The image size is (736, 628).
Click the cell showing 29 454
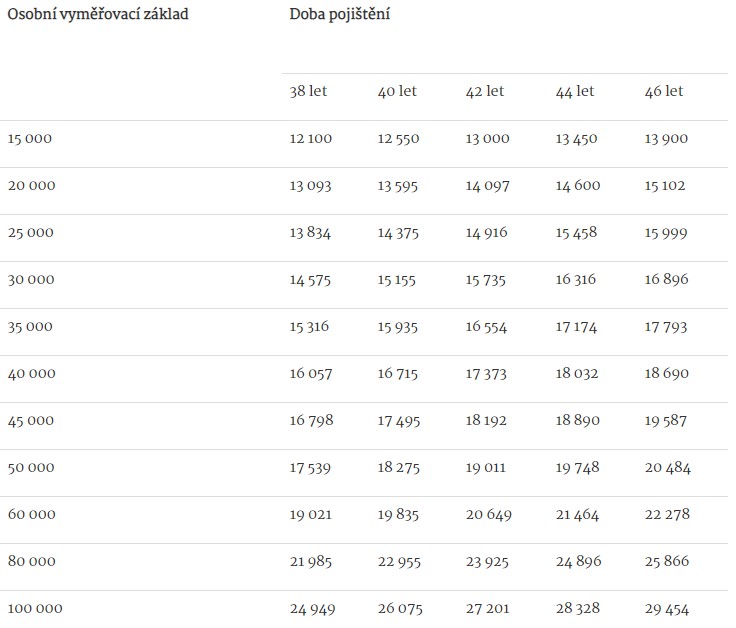(x=667, y=608)
